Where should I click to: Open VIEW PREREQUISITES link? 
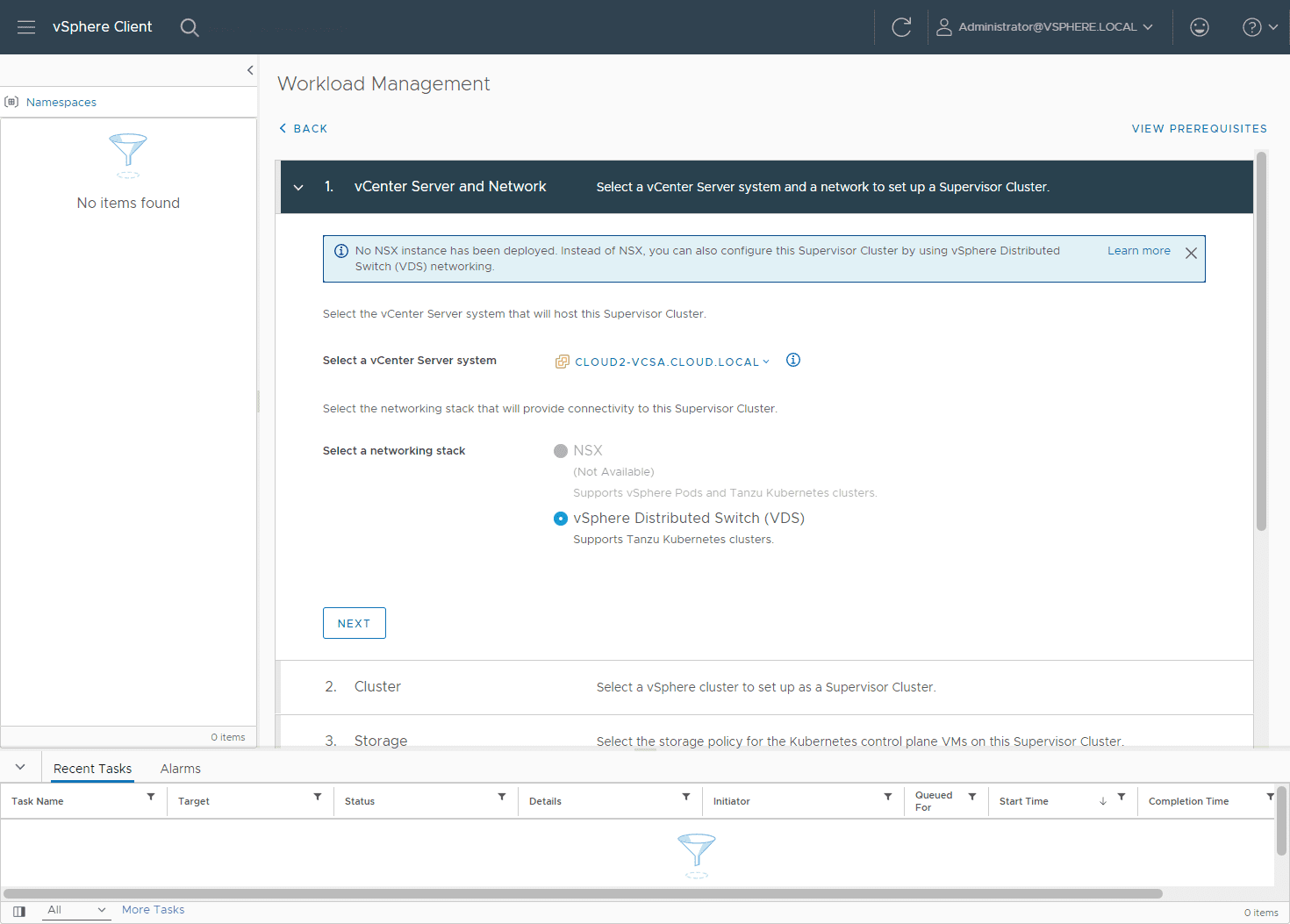click(x=1200, y=129)
